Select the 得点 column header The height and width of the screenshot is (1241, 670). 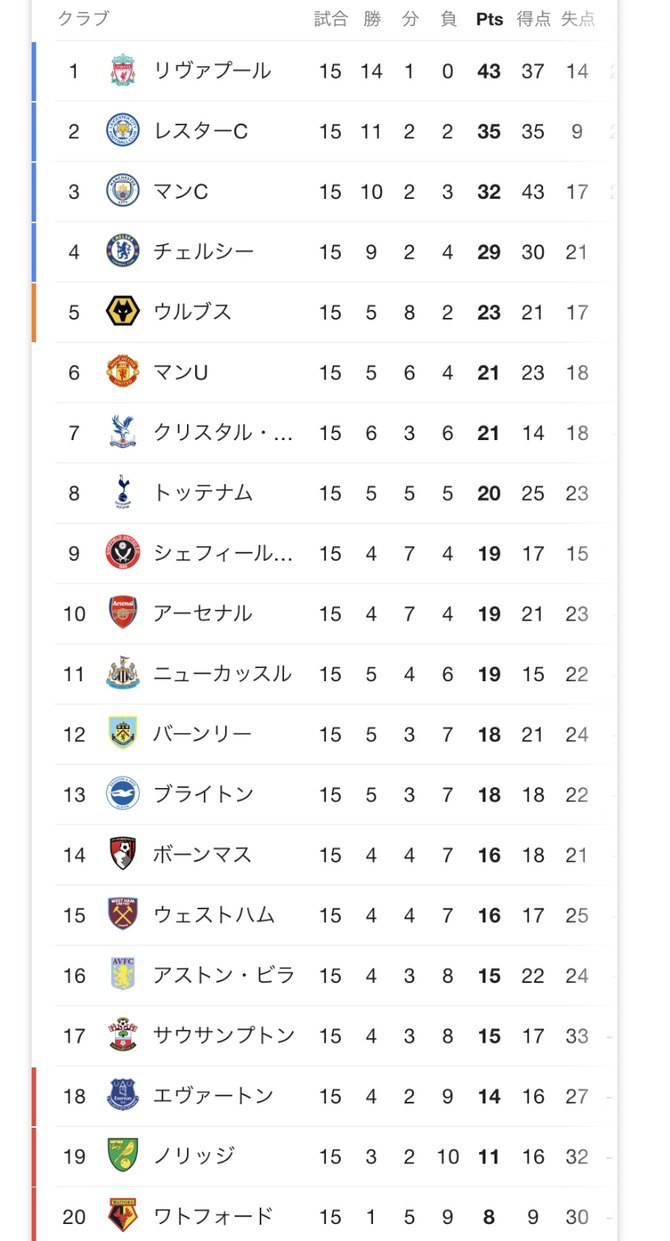coord(533,19)
